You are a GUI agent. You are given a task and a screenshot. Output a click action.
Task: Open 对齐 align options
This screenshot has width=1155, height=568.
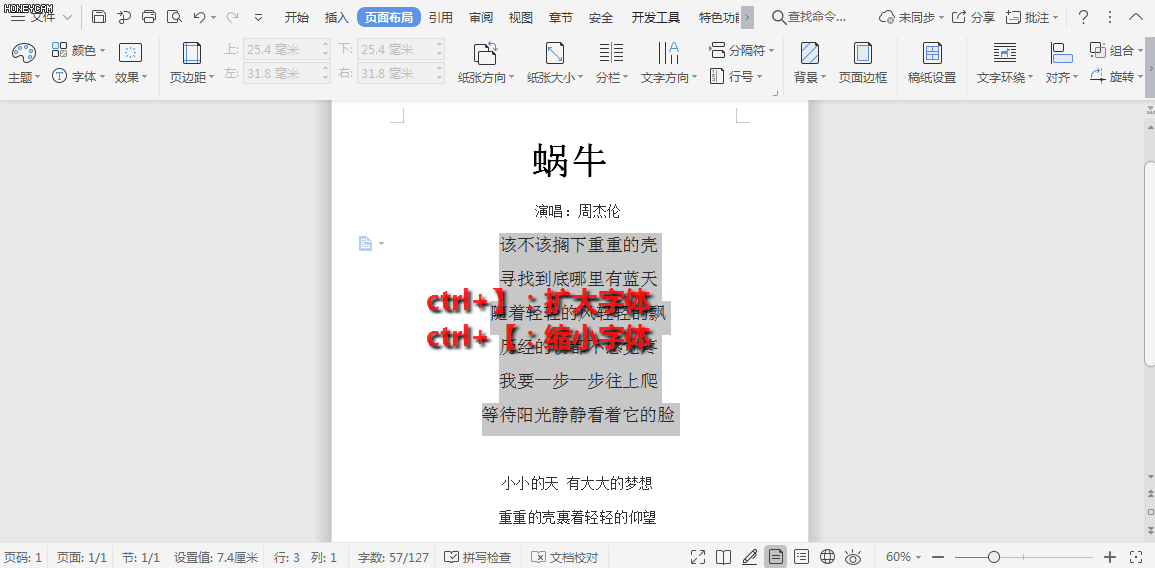pos(1061,62)
